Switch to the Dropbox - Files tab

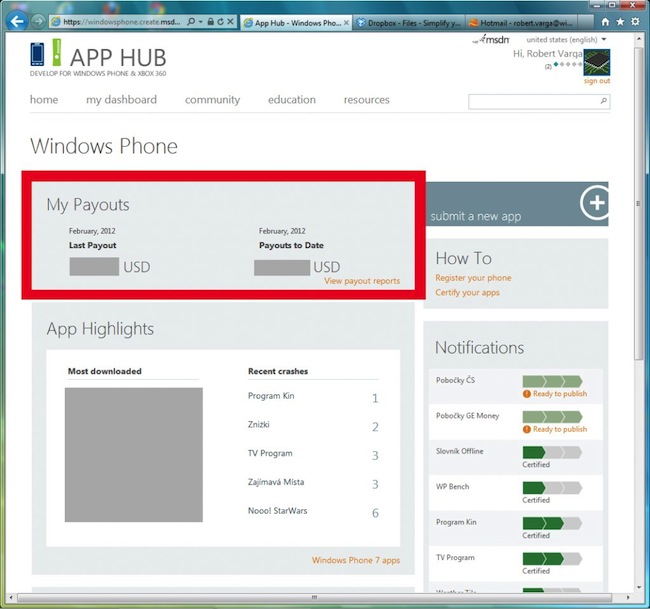[409, 23]
